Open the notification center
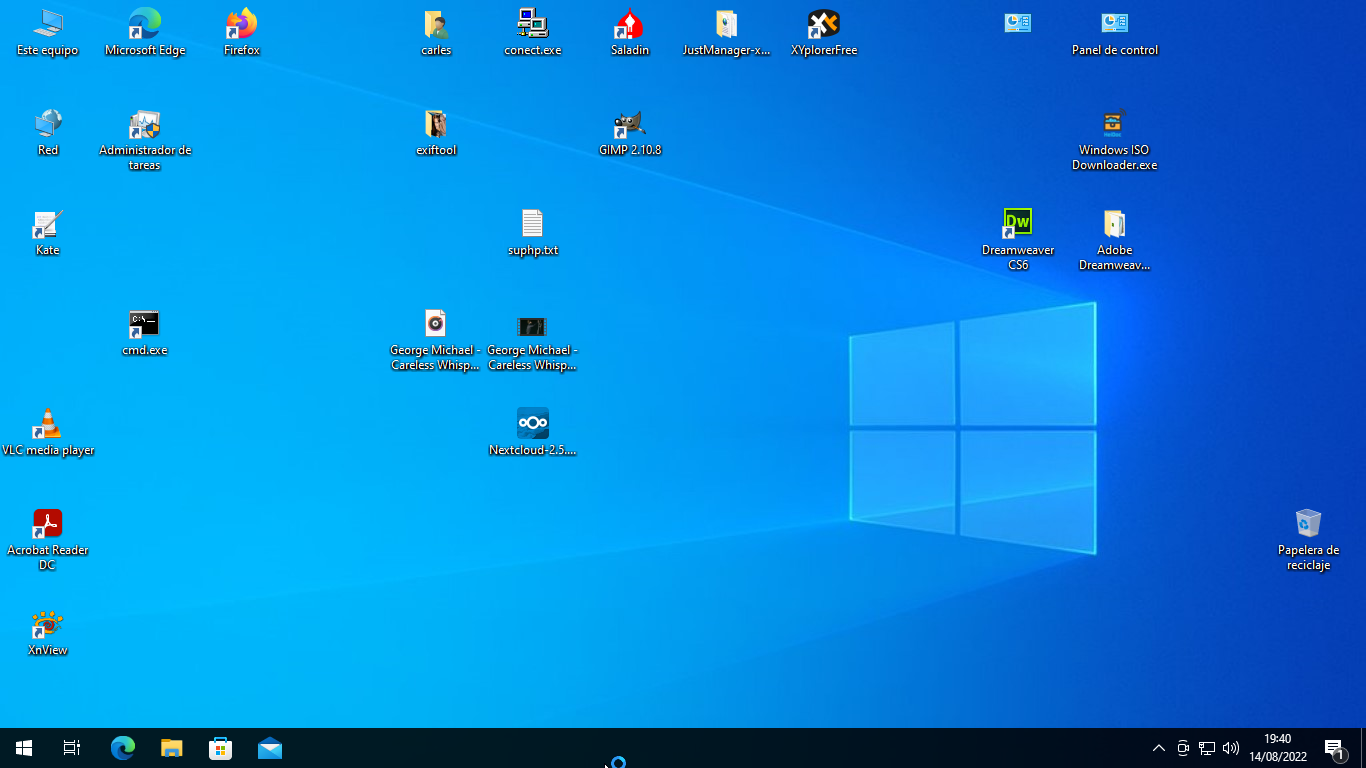 tap(1334, 748)
